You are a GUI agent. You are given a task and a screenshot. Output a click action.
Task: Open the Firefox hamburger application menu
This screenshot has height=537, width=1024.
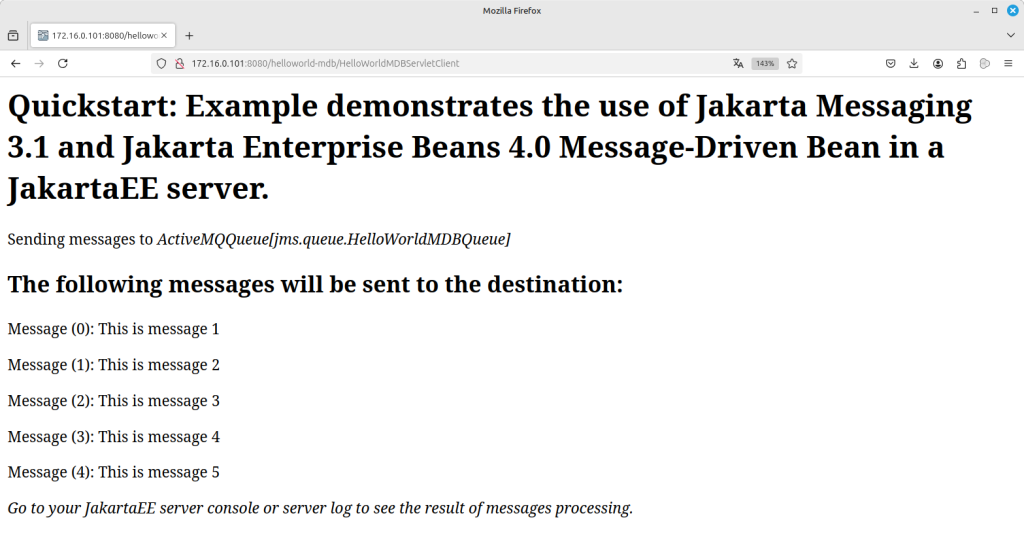(x=1008, y=63)
